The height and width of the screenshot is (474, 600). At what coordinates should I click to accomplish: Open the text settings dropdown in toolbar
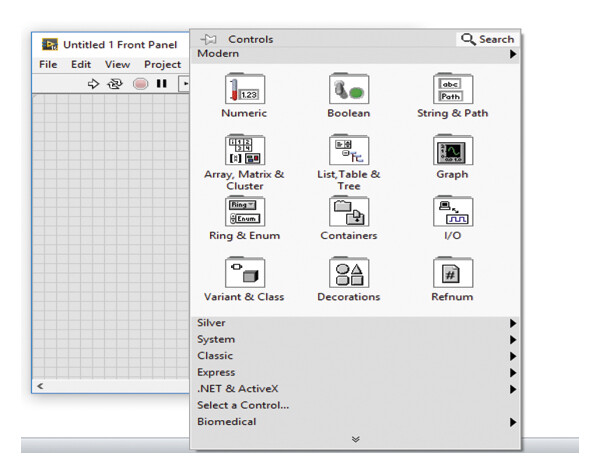click(184, 83)
